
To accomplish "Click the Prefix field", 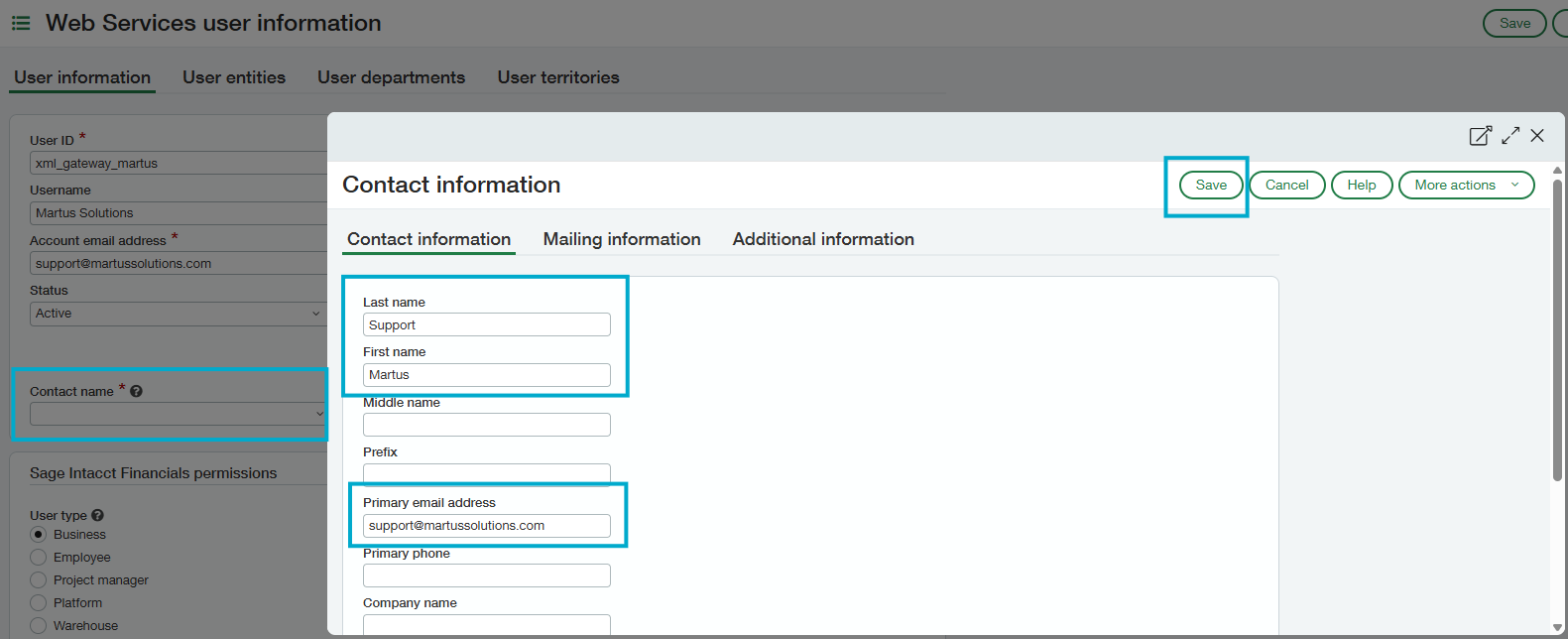I will [487, 473].
